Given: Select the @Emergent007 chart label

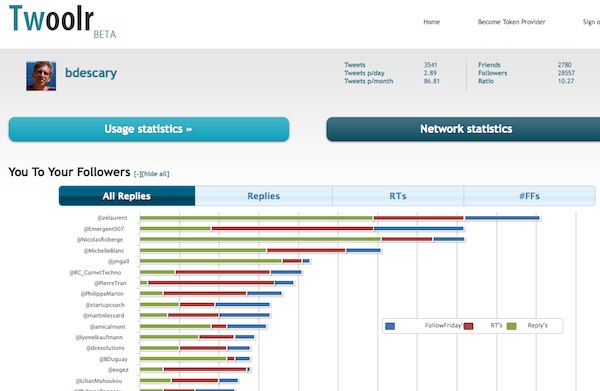Looking at the screenshot, I should point(104,229).
